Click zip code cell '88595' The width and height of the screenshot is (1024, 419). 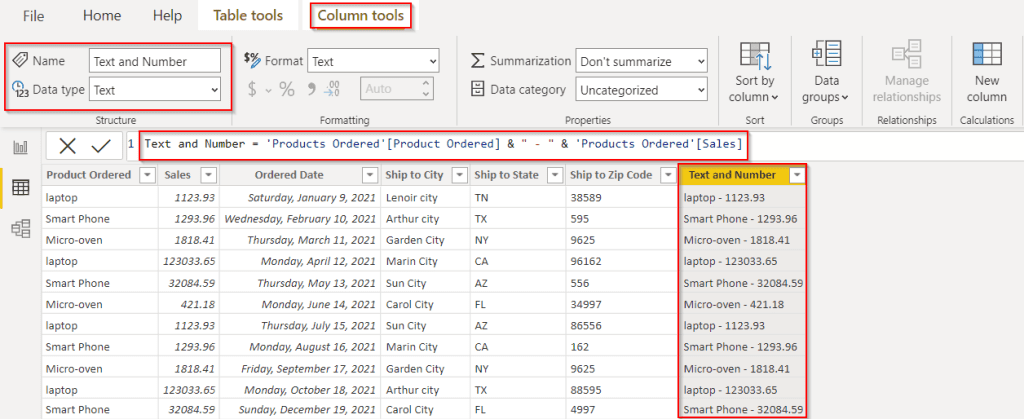click(x=623, y=390)
